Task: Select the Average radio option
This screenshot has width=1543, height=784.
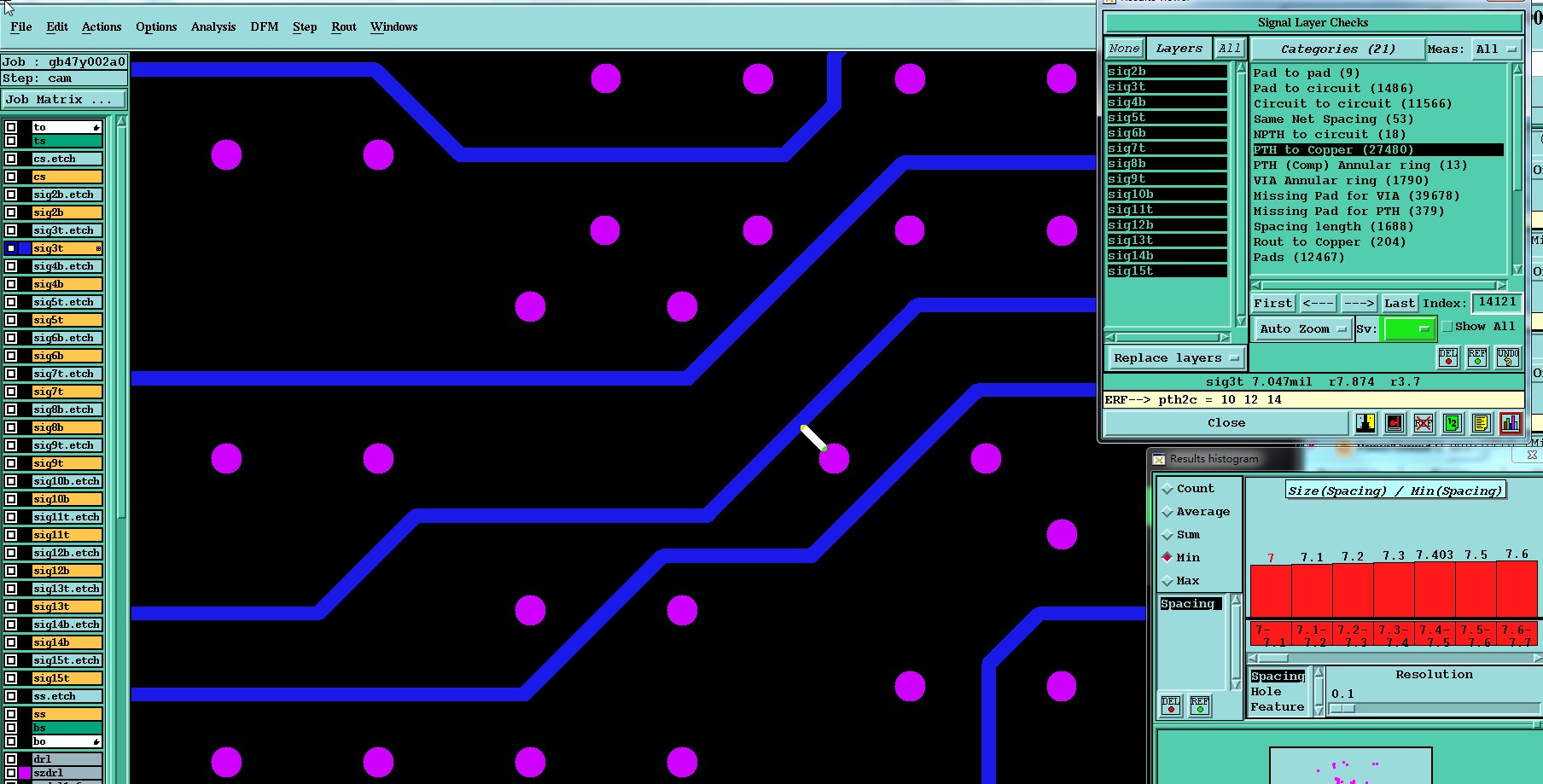Action: (1167, 512)
